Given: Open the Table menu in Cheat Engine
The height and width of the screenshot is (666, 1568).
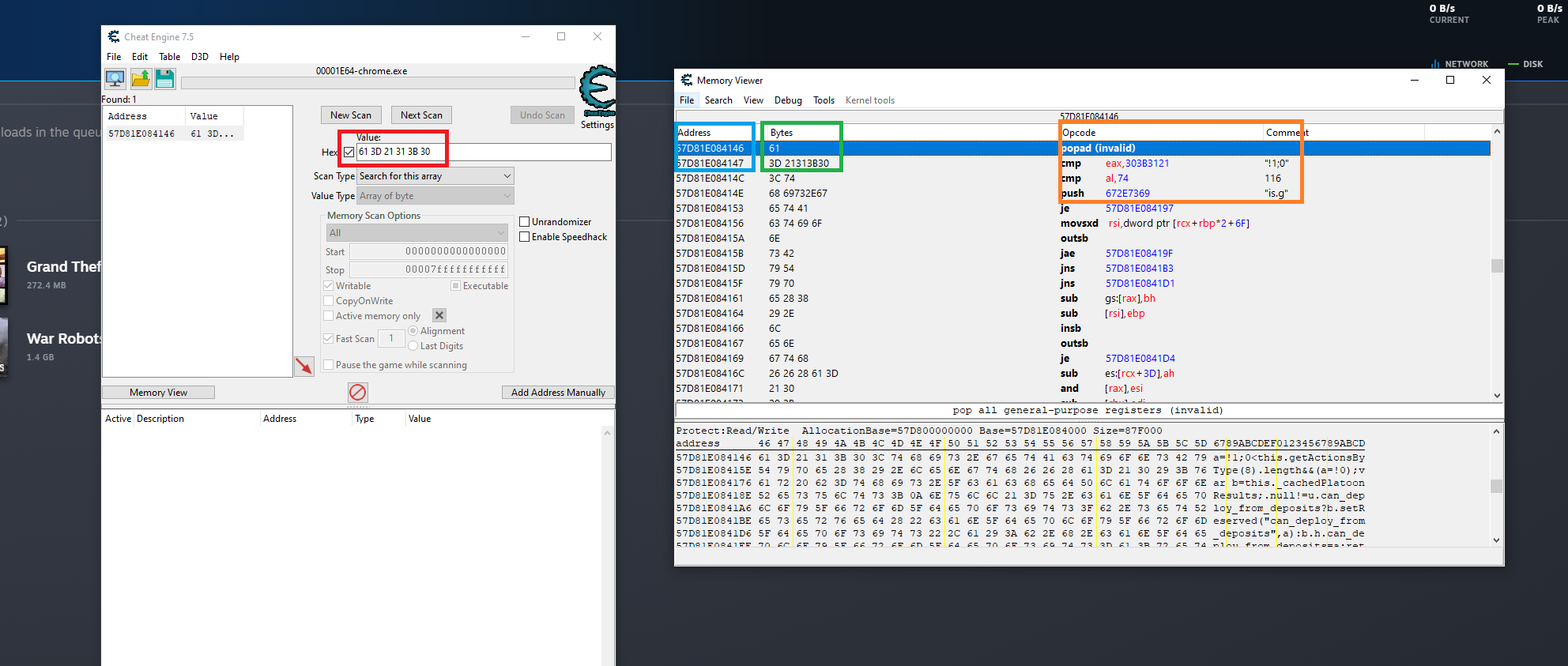Looking at the screenshot, I should tap(169, 57).
